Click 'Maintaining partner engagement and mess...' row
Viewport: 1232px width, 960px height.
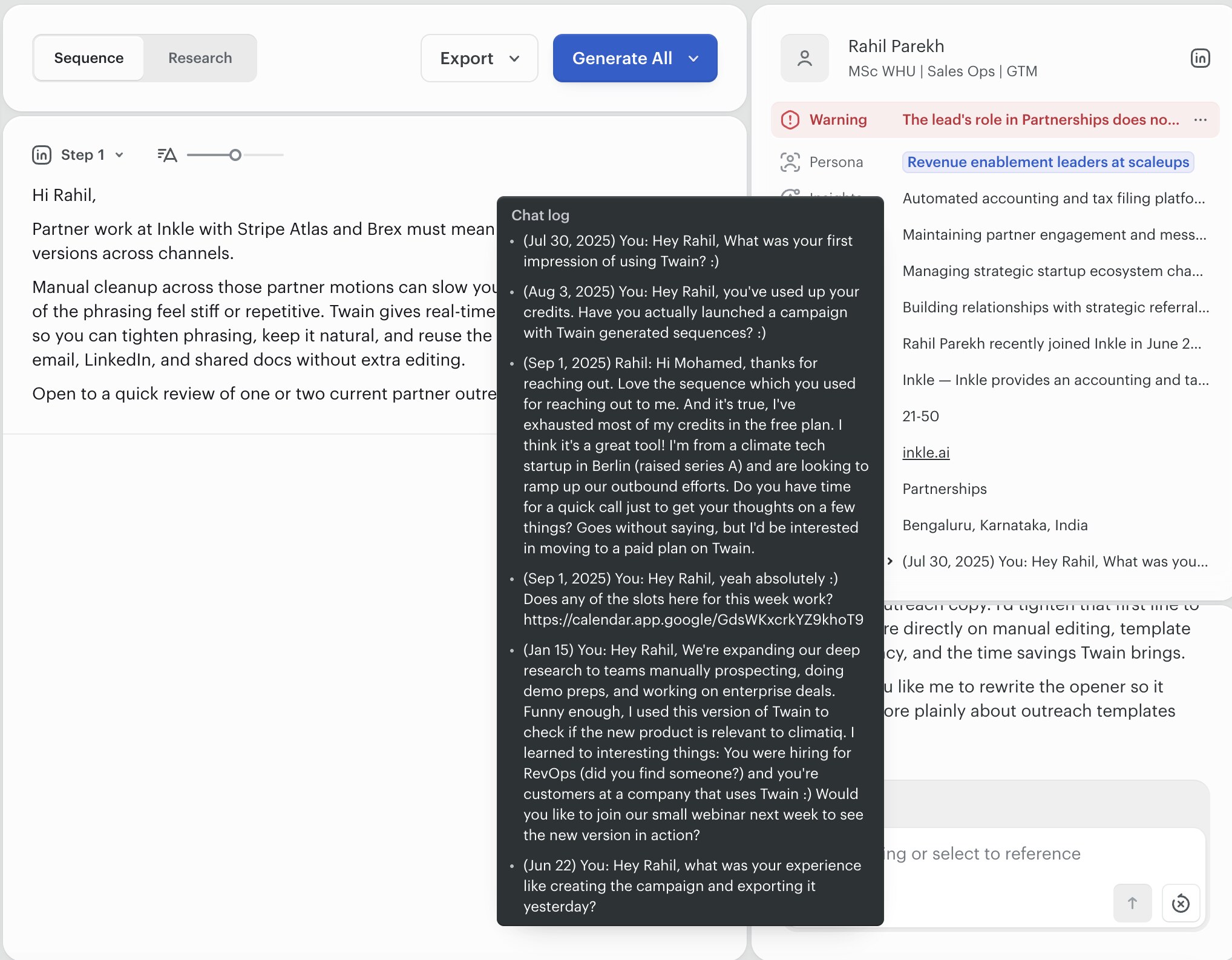click(1054, 235)
